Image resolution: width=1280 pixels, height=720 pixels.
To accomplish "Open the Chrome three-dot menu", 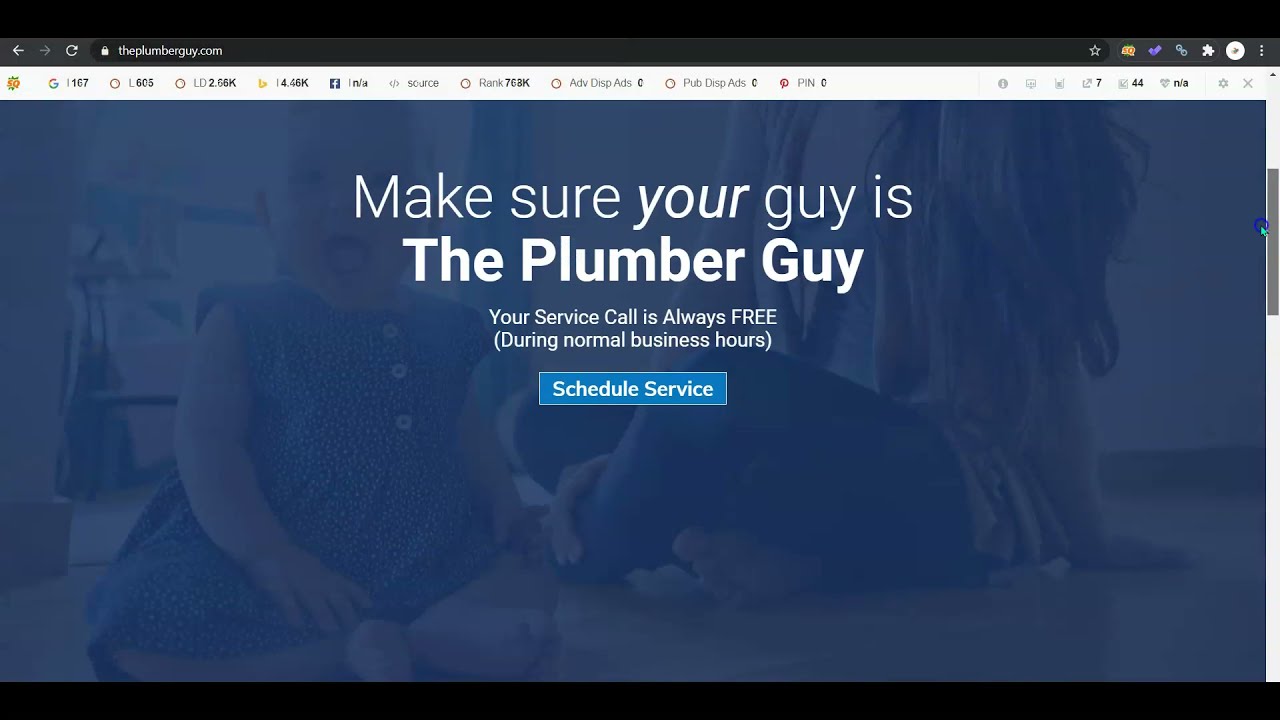I will (1262, 50).
